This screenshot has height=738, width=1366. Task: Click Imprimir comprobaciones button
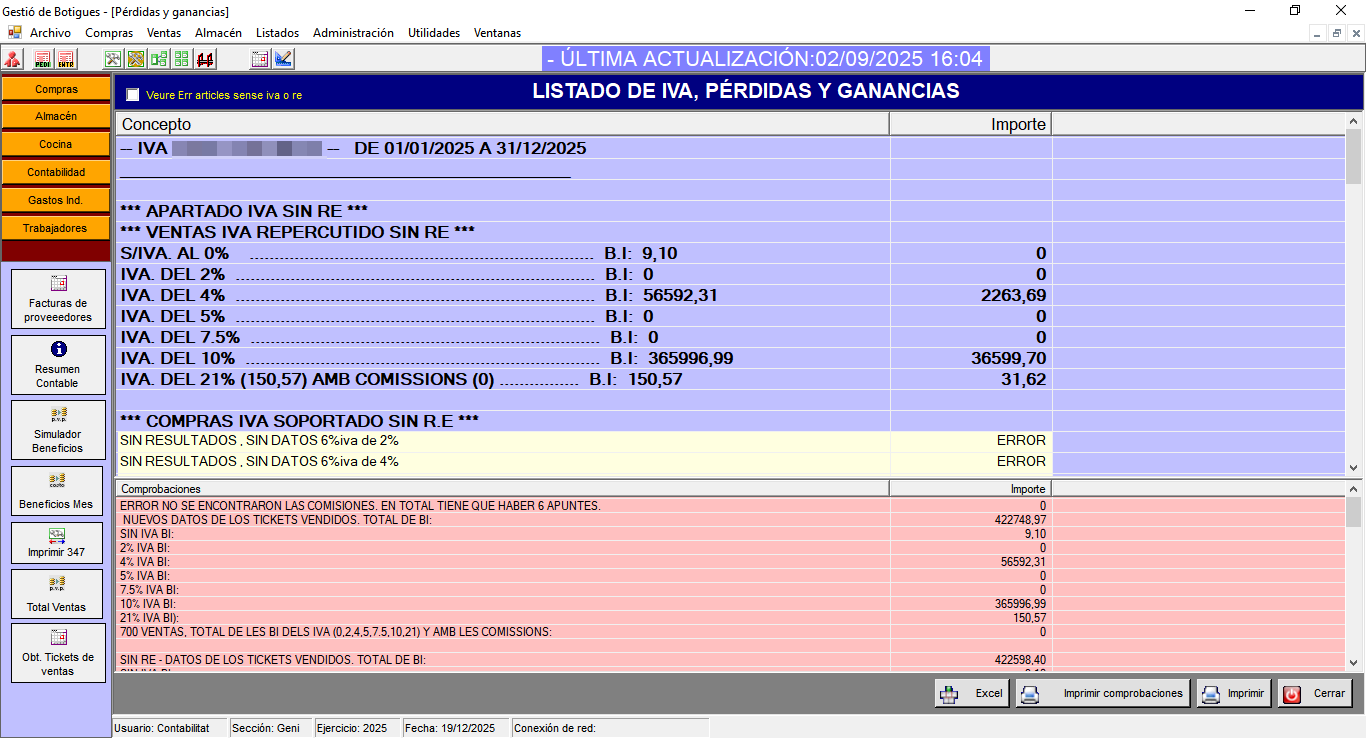(1103, 693)
